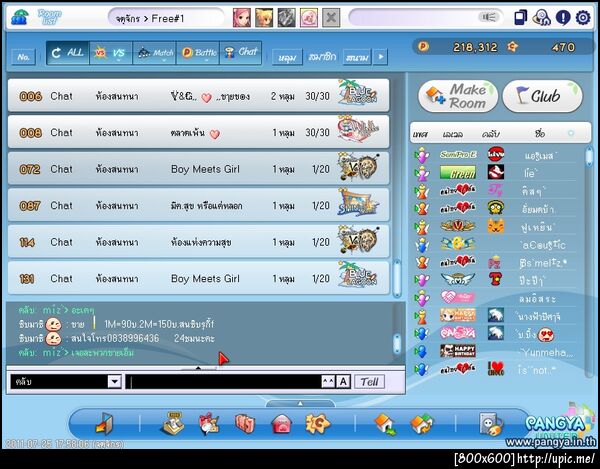Screen dimensions: 600x469
Task: Click the chat log scrollbar thumb
Action: click(397, 344)
